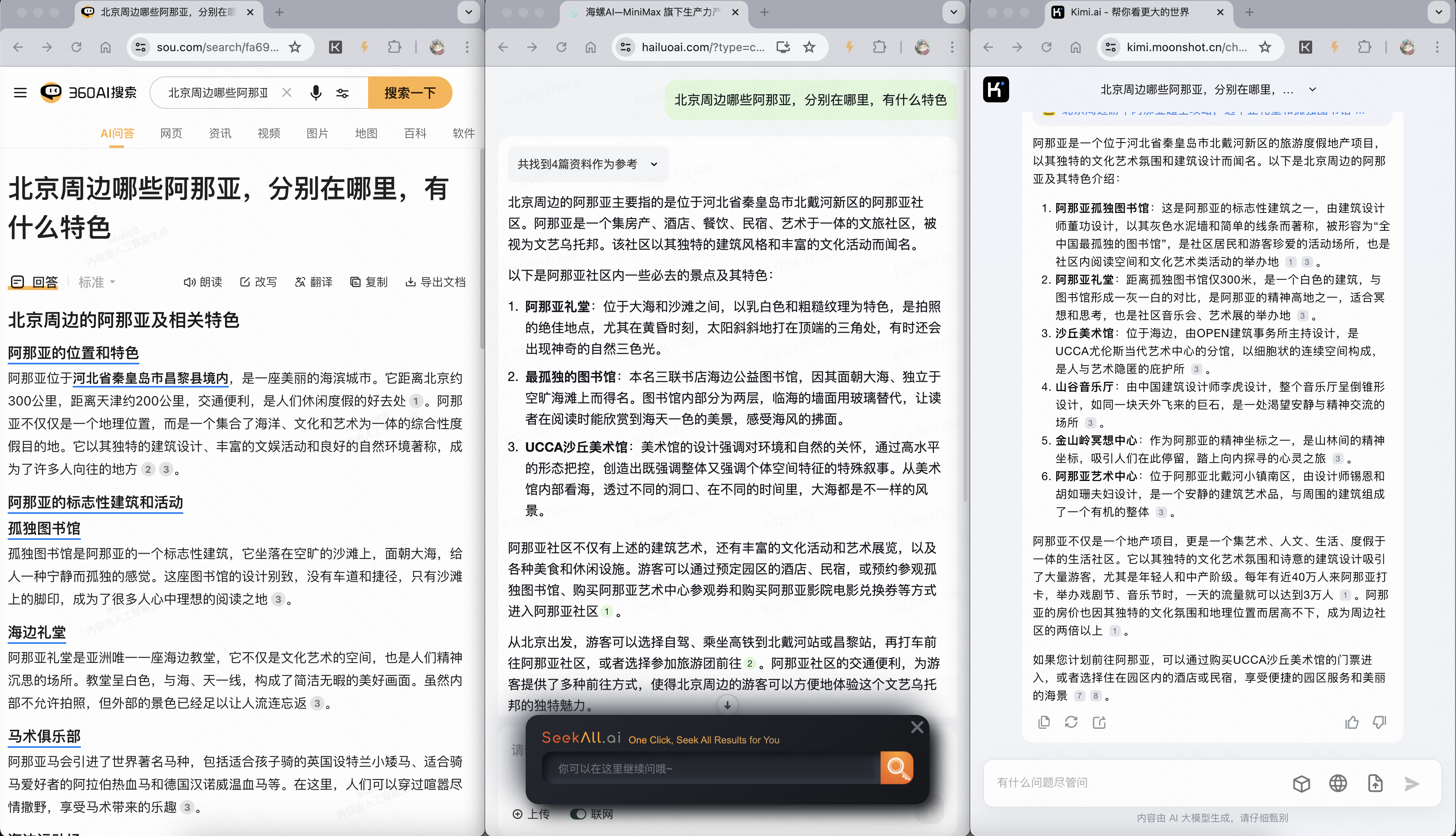
Task: Click 导出文档 export button
Action: 435,282
